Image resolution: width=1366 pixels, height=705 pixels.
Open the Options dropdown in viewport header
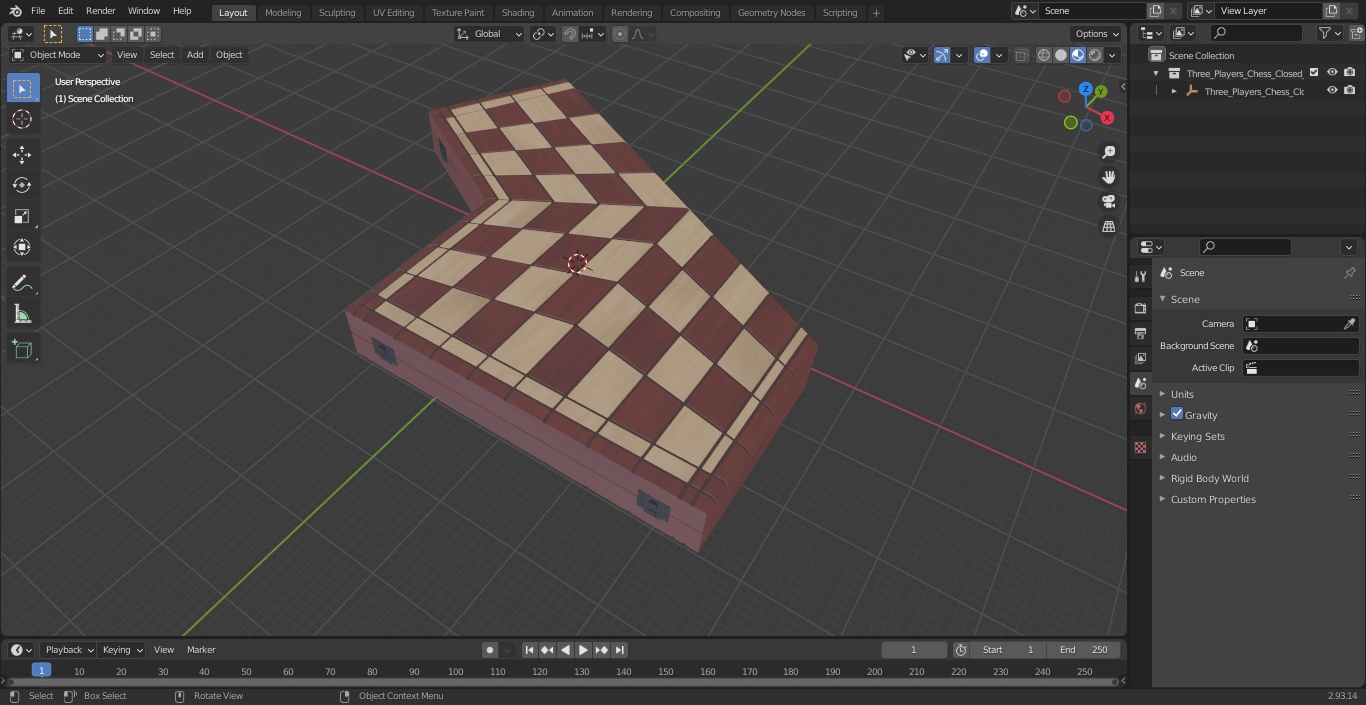click(x=1097, y=34)
